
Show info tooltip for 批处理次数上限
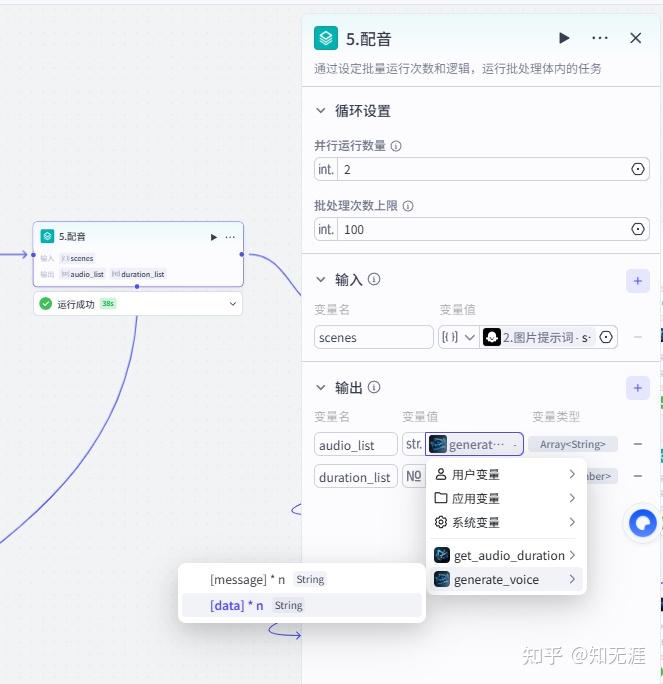408,206
